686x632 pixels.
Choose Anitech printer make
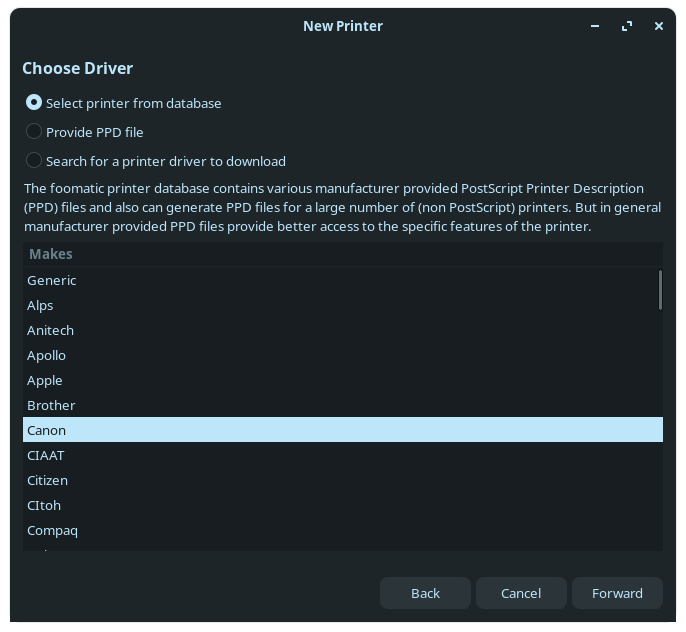[x=51, y=331]
